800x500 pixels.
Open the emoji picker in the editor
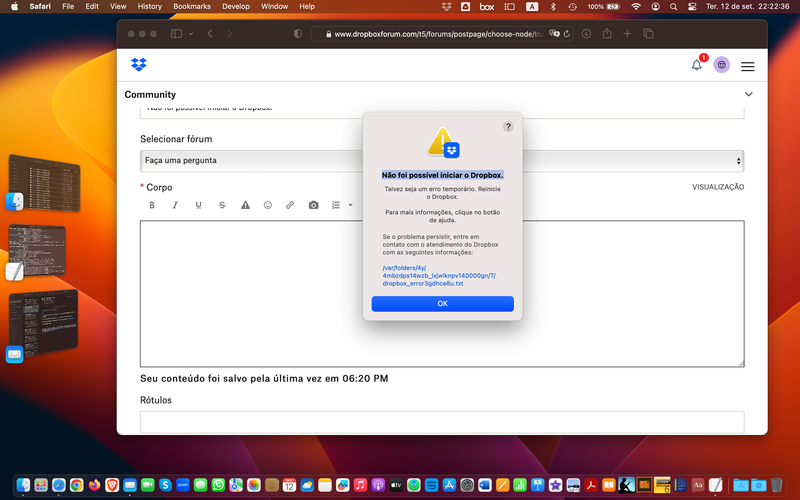[268, 205]
